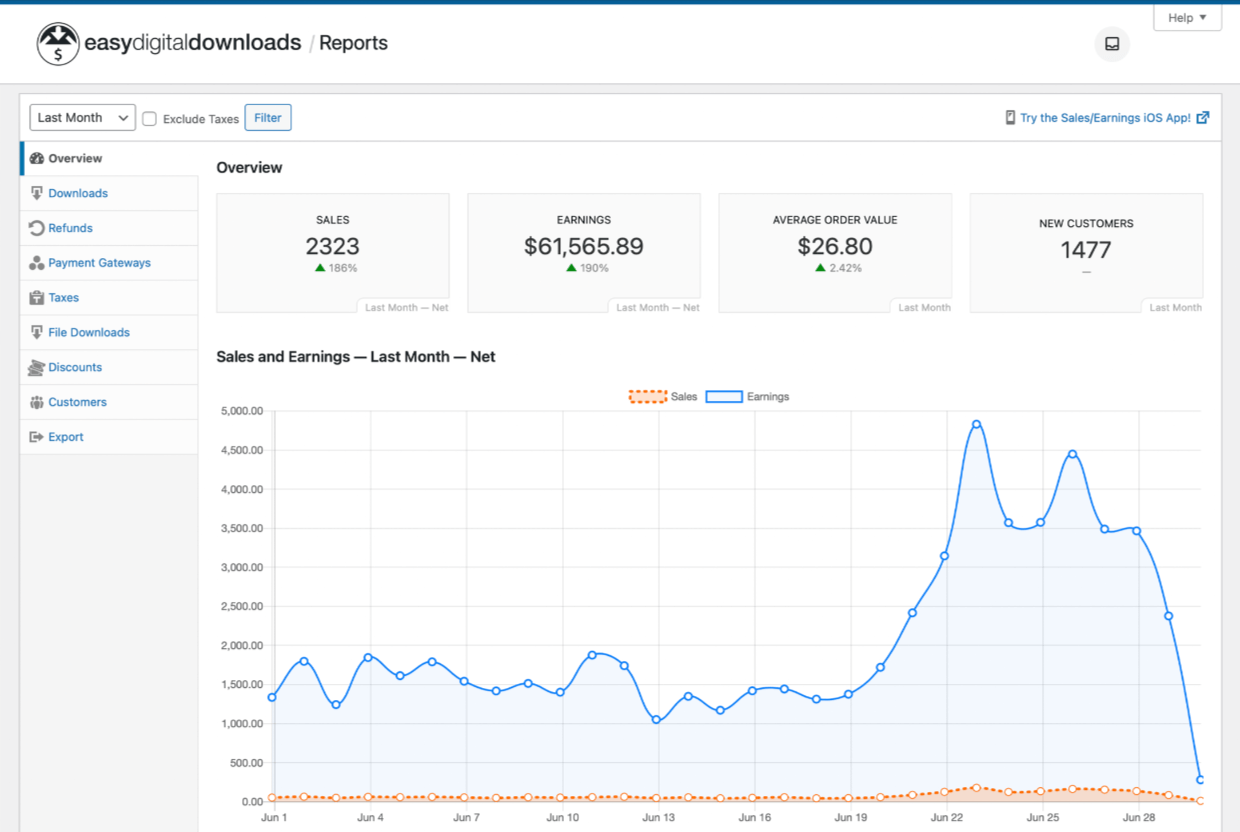Open the Sales/Earnings iOS App link
This screenshot has height=832, width=1240.
pyautogui.click(x=1106, y=117)
